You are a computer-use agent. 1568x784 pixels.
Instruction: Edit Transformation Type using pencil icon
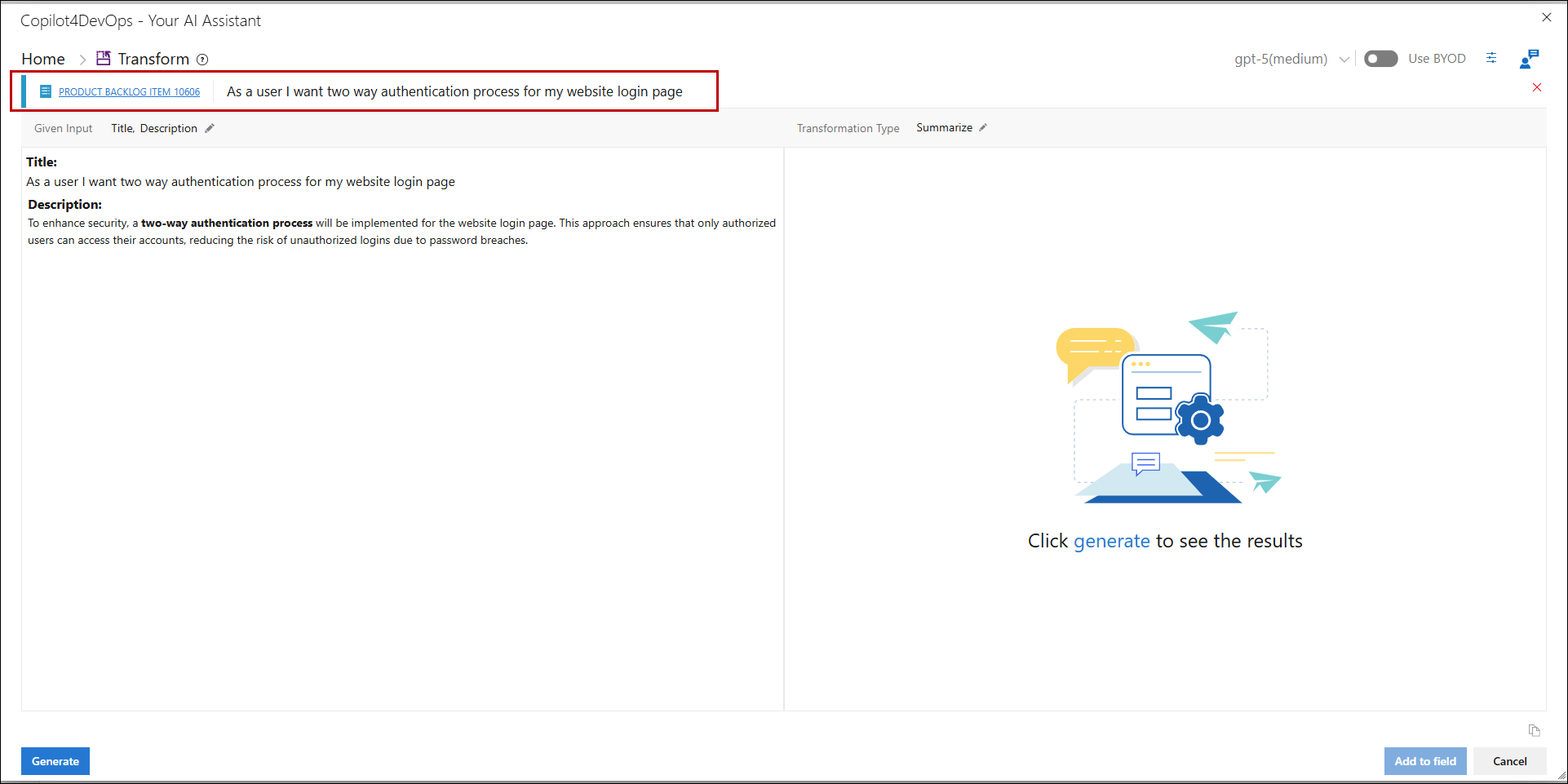point(983,127)
